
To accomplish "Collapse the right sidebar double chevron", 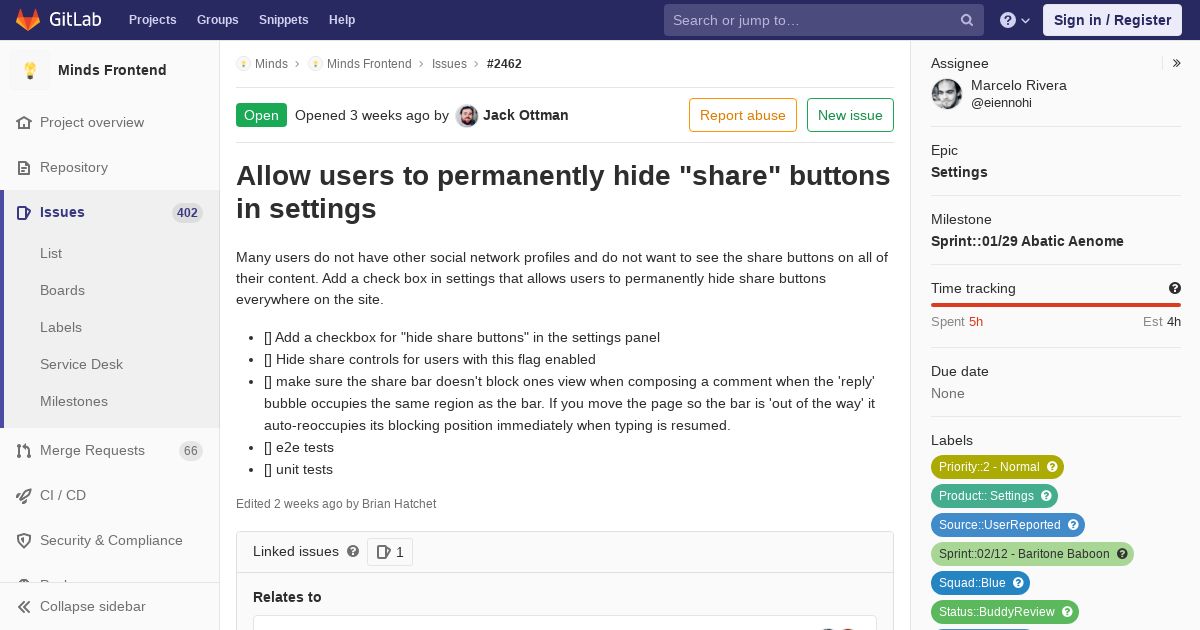I will click(1177, 63).
